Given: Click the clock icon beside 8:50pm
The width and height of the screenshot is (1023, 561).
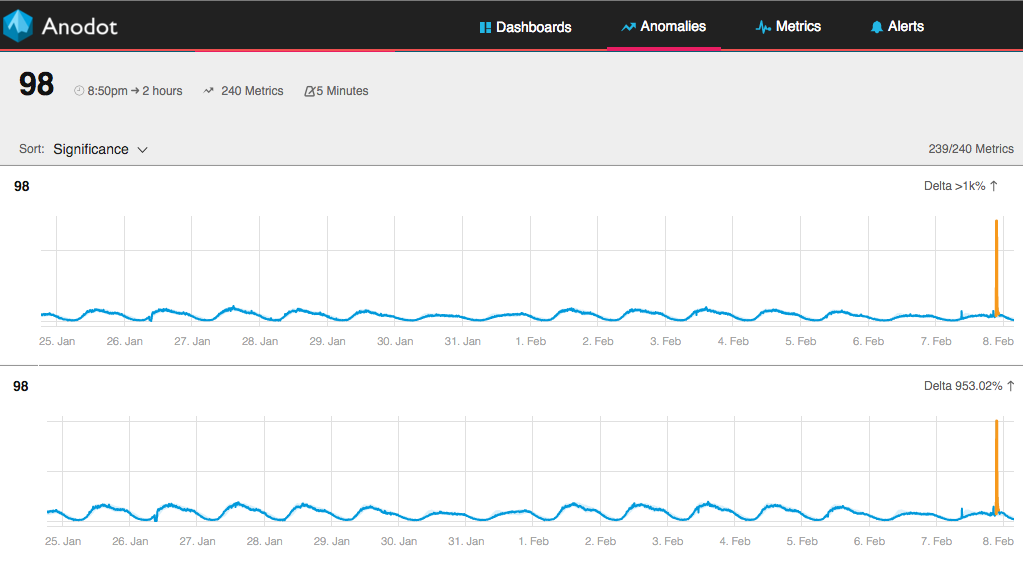Looking at the screenshot, I should coord(79,91).
